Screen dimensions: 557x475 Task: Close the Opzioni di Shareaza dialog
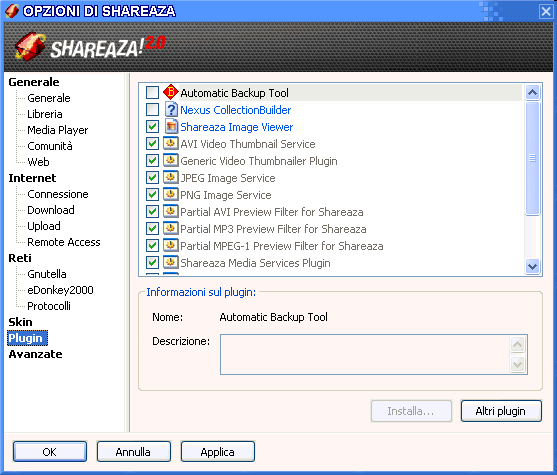[546, 11]
